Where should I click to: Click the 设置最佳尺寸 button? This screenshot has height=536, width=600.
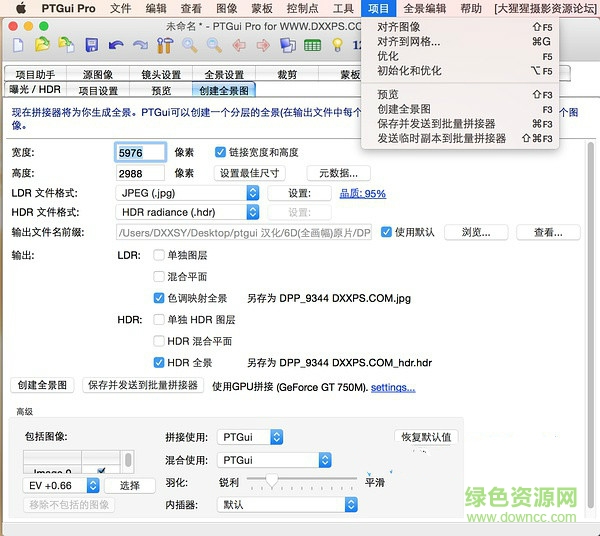pos(249,173)
